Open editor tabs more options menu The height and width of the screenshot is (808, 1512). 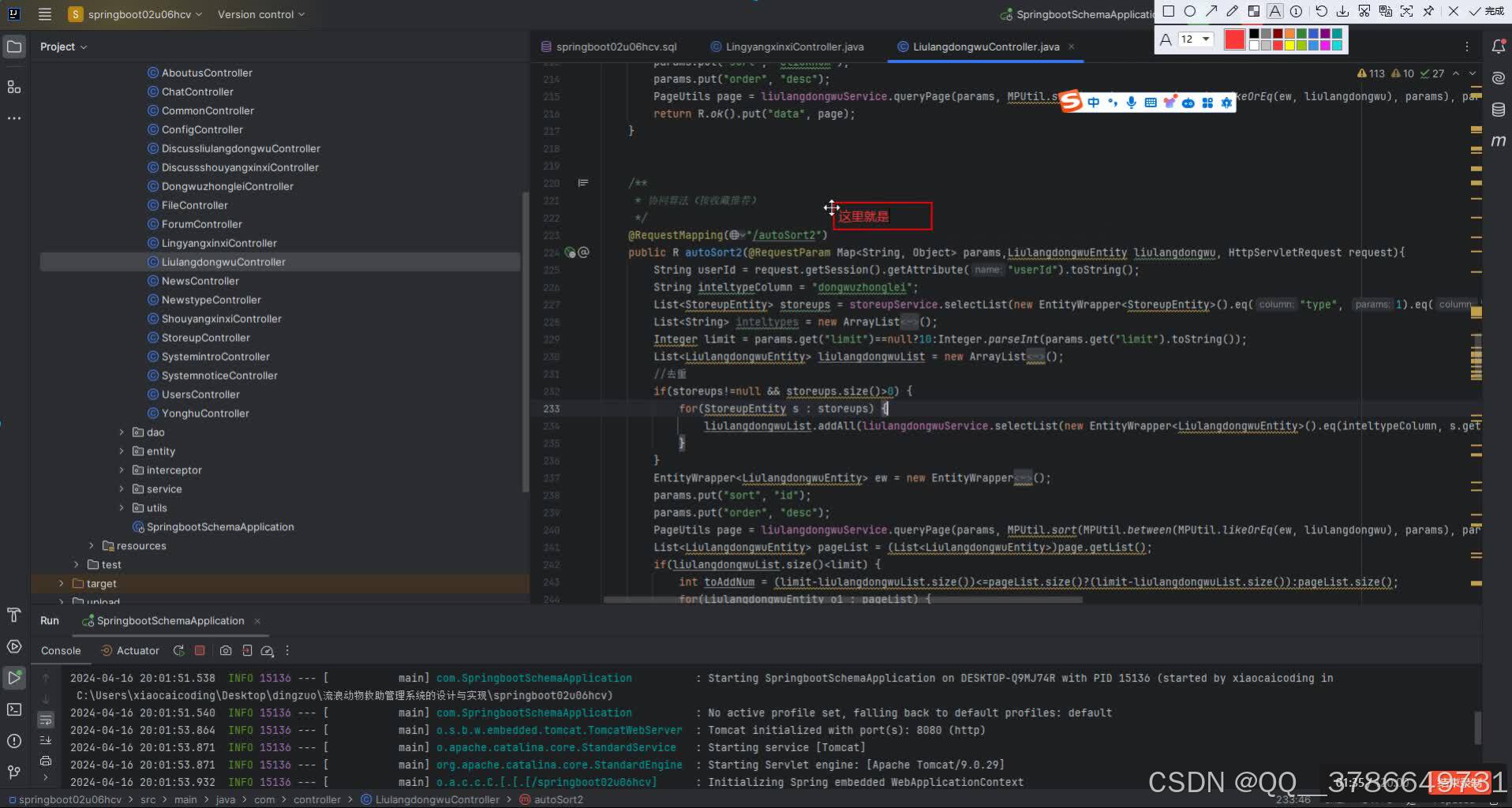[x=1466, y=47]
